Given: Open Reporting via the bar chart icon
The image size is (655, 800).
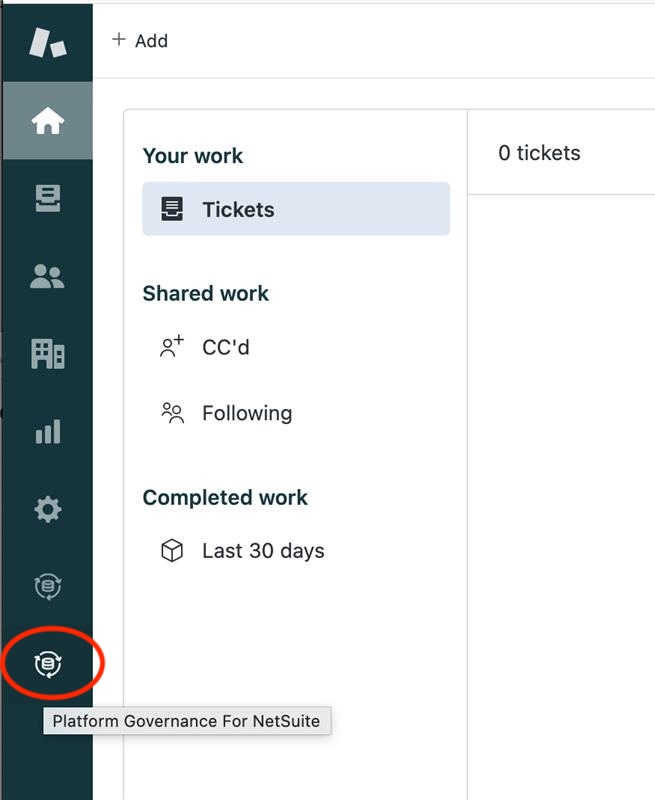Looking at the screenshot, I should (47, 432).
